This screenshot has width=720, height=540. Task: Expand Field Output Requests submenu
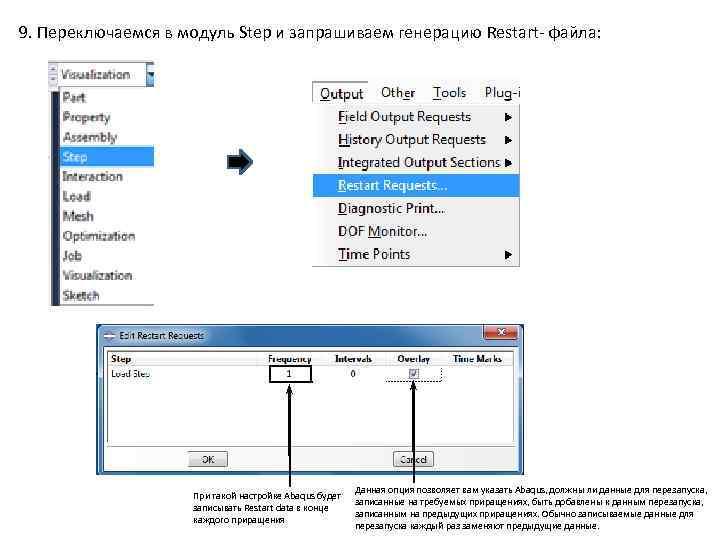[x=416, y=117]
